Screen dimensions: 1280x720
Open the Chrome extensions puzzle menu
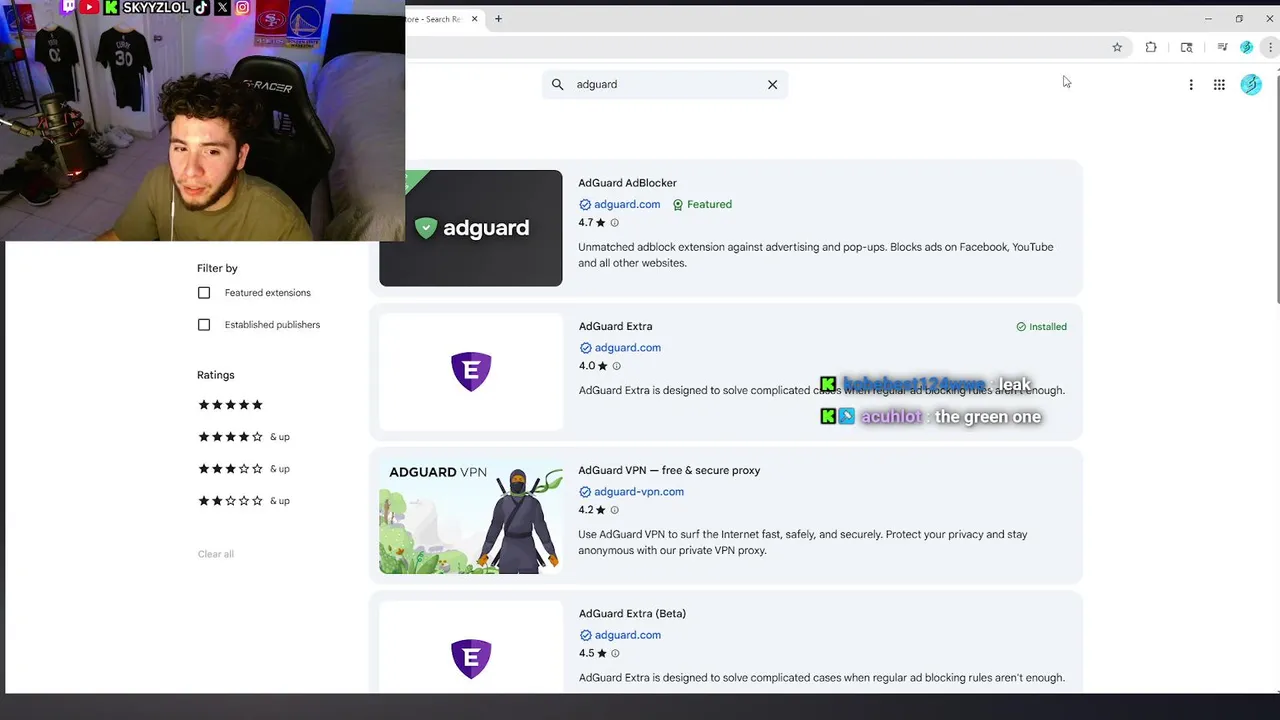click(x=1151, y=47)
